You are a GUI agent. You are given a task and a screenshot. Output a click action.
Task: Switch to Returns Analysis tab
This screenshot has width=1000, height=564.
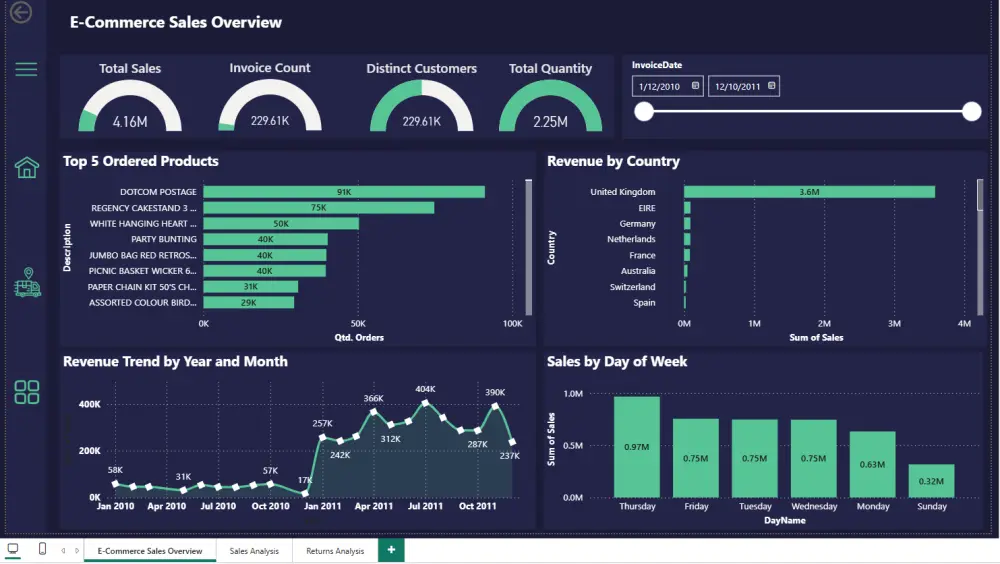(x=335, y=551)
